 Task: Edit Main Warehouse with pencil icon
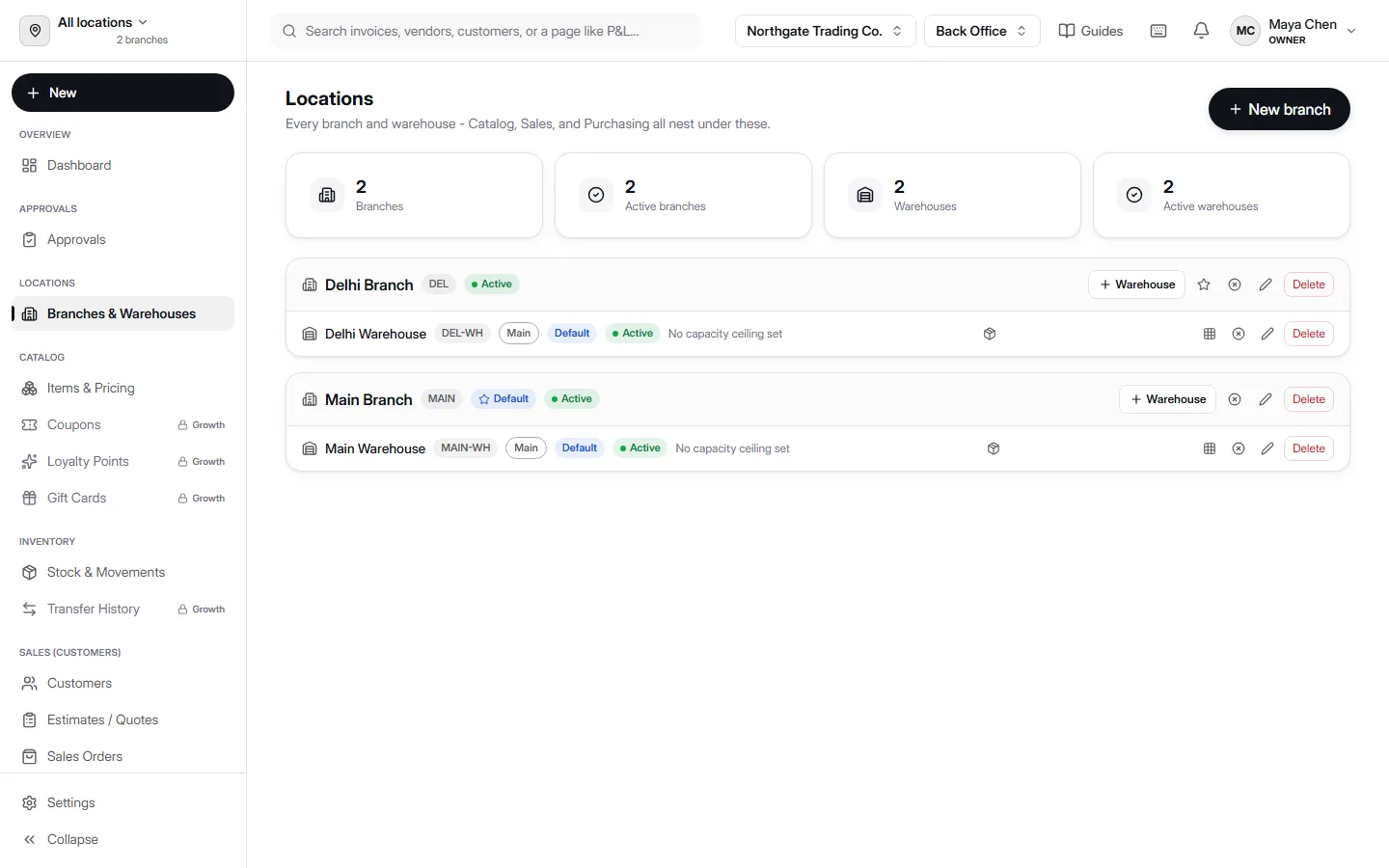point(1267,448)
